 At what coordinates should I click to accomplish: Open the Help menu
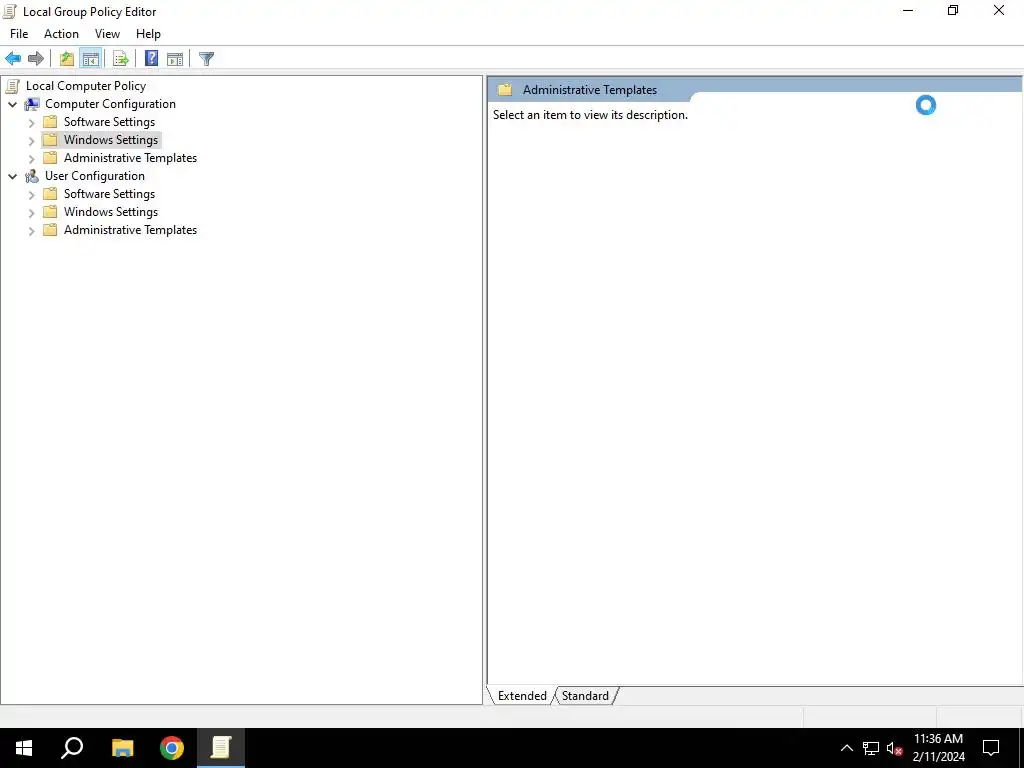point(148,34)
